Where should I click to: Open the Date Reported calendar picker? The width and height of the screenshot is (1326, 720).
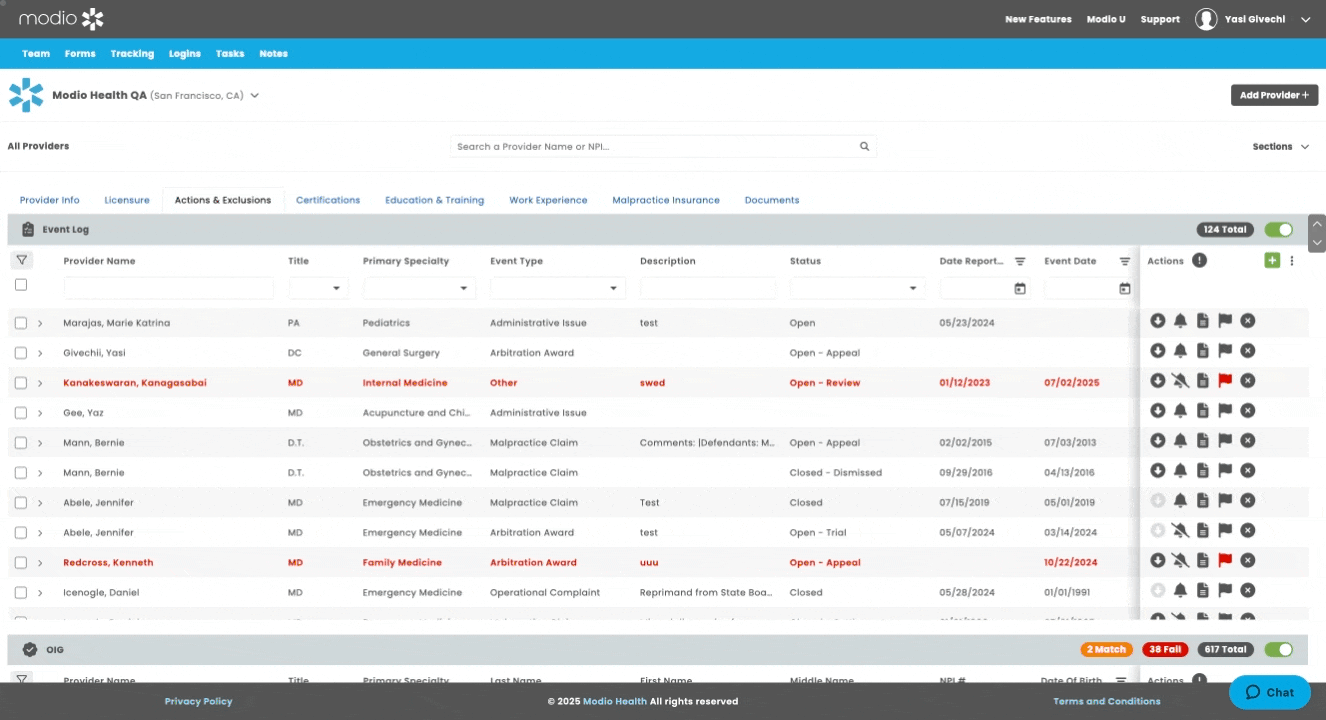click(x=1020, y=289)
